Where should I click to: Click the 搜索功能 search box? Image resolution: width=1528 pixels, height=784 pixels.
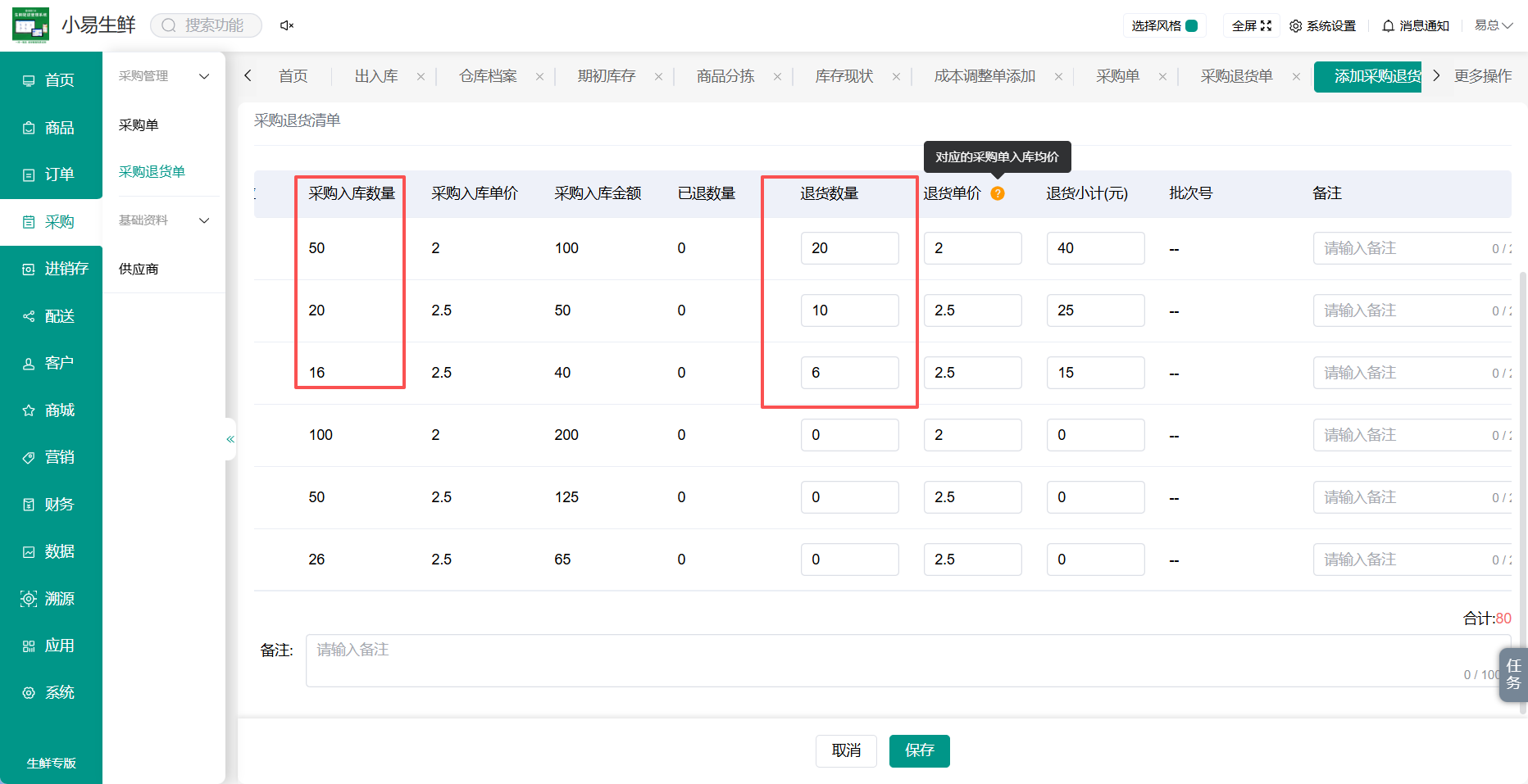(x=207, y=25)
